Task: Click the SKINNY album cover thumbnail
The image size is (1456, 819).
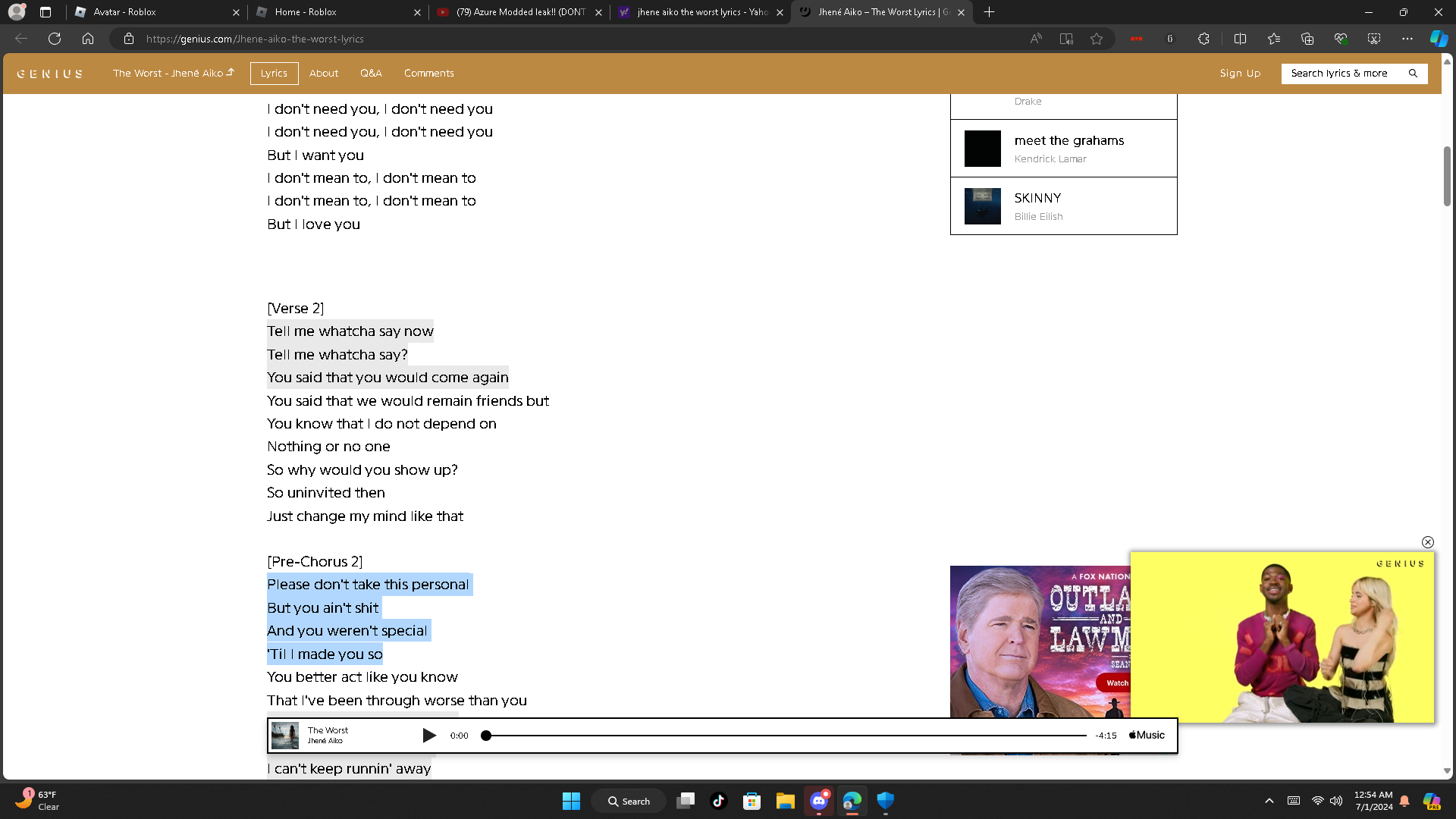Action: [x=983, y=206]
